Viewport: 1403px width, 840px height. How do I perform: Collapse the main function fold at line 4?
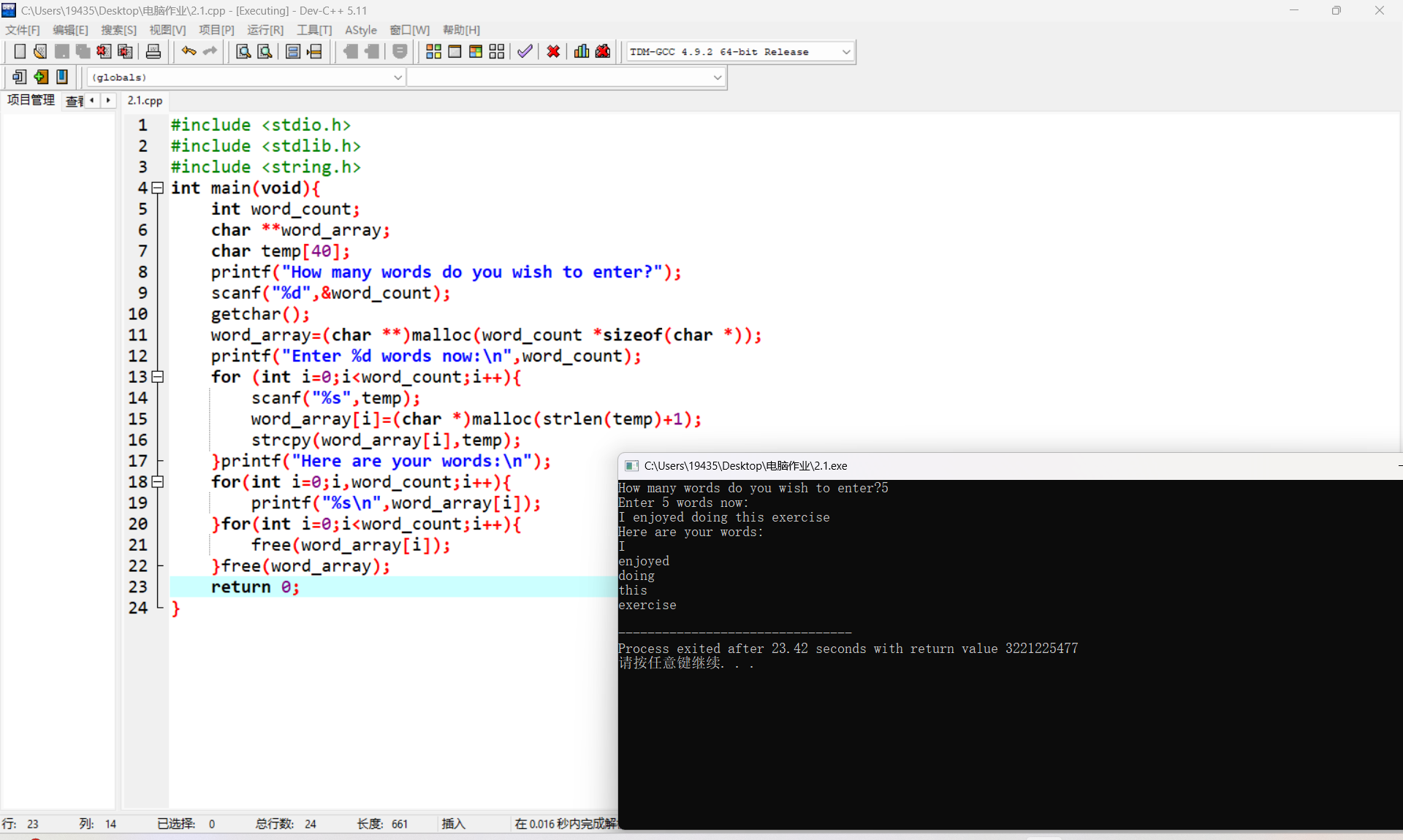[x=157, y=188]
